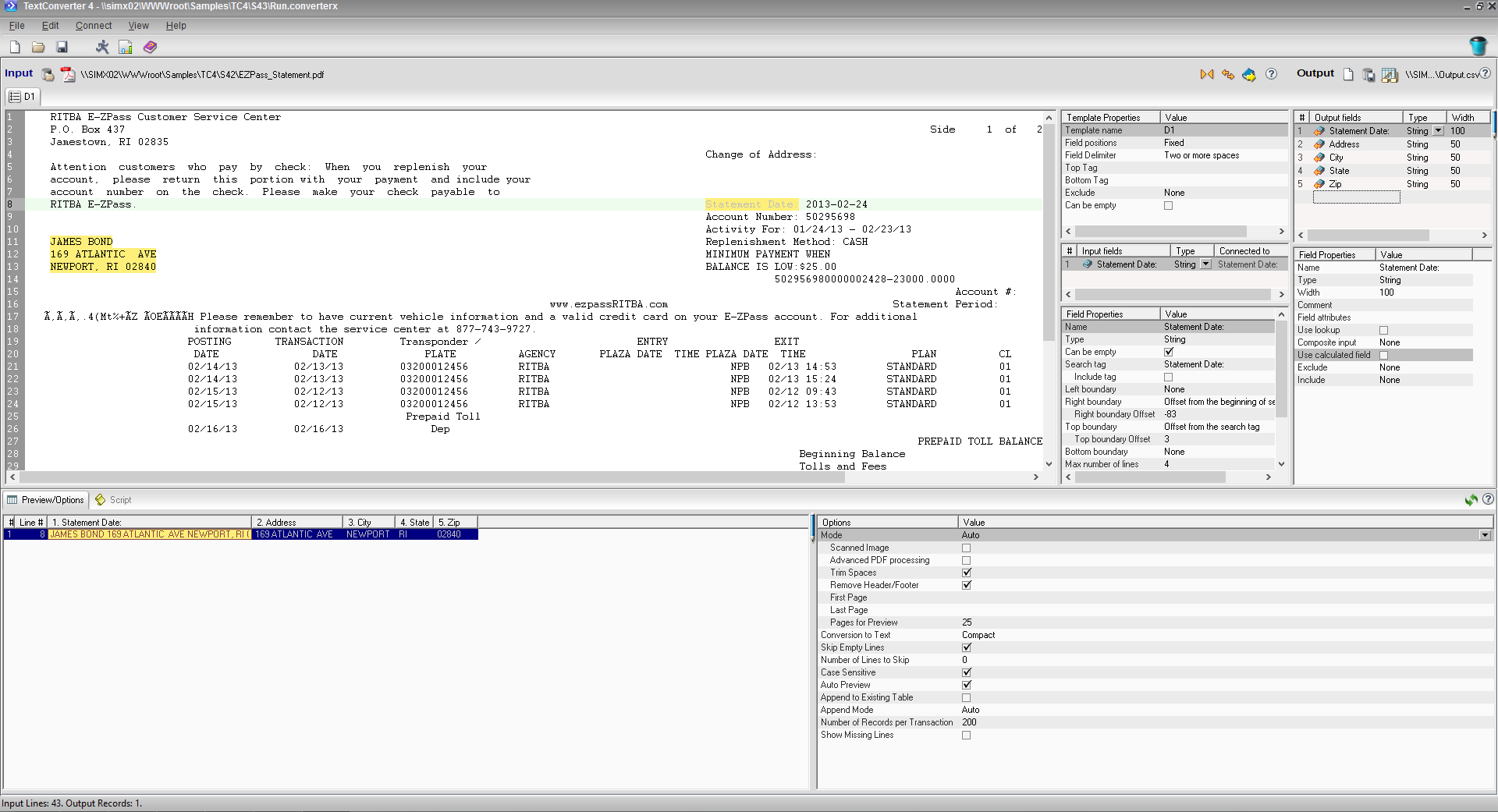The image size is (1498, 812).
Task: Click document view scroll down arrow
Action: (1049, 464)
